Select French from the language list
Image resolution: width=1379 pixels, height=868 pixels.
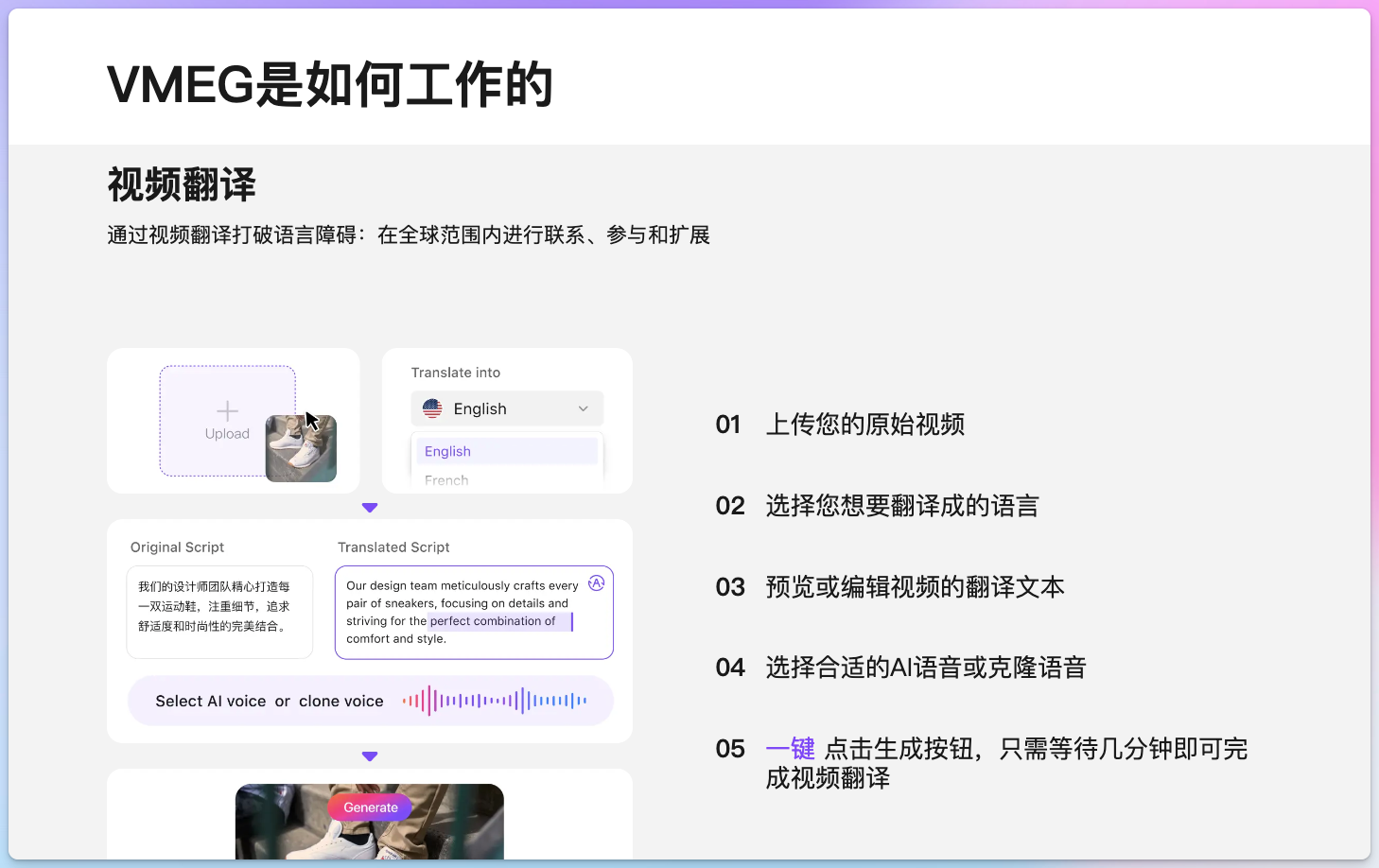point(445,478)
